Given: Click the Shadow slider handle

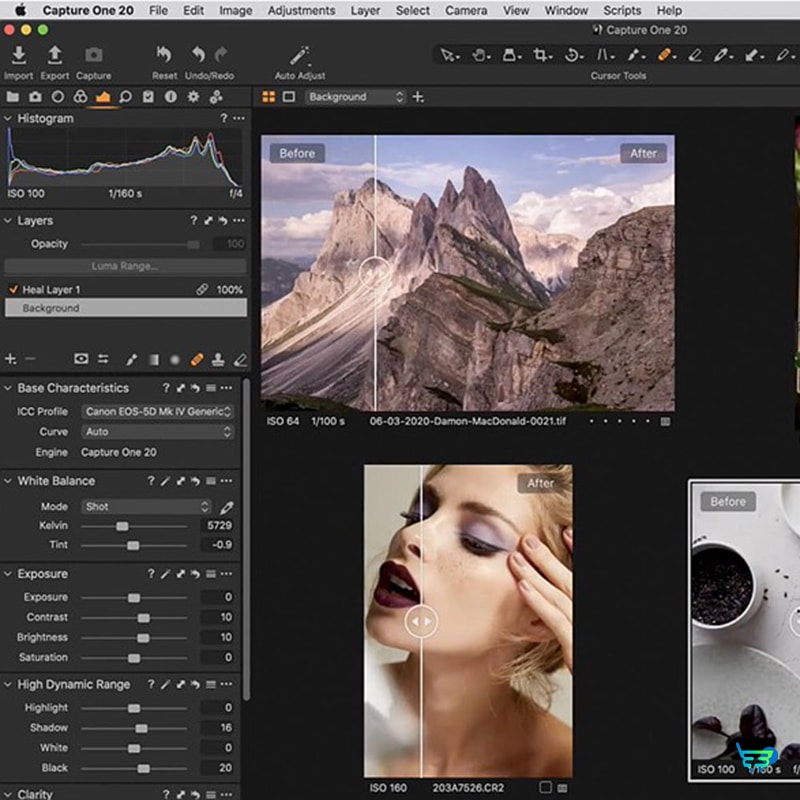Looking at the screenshot, I should pos(141,728).
